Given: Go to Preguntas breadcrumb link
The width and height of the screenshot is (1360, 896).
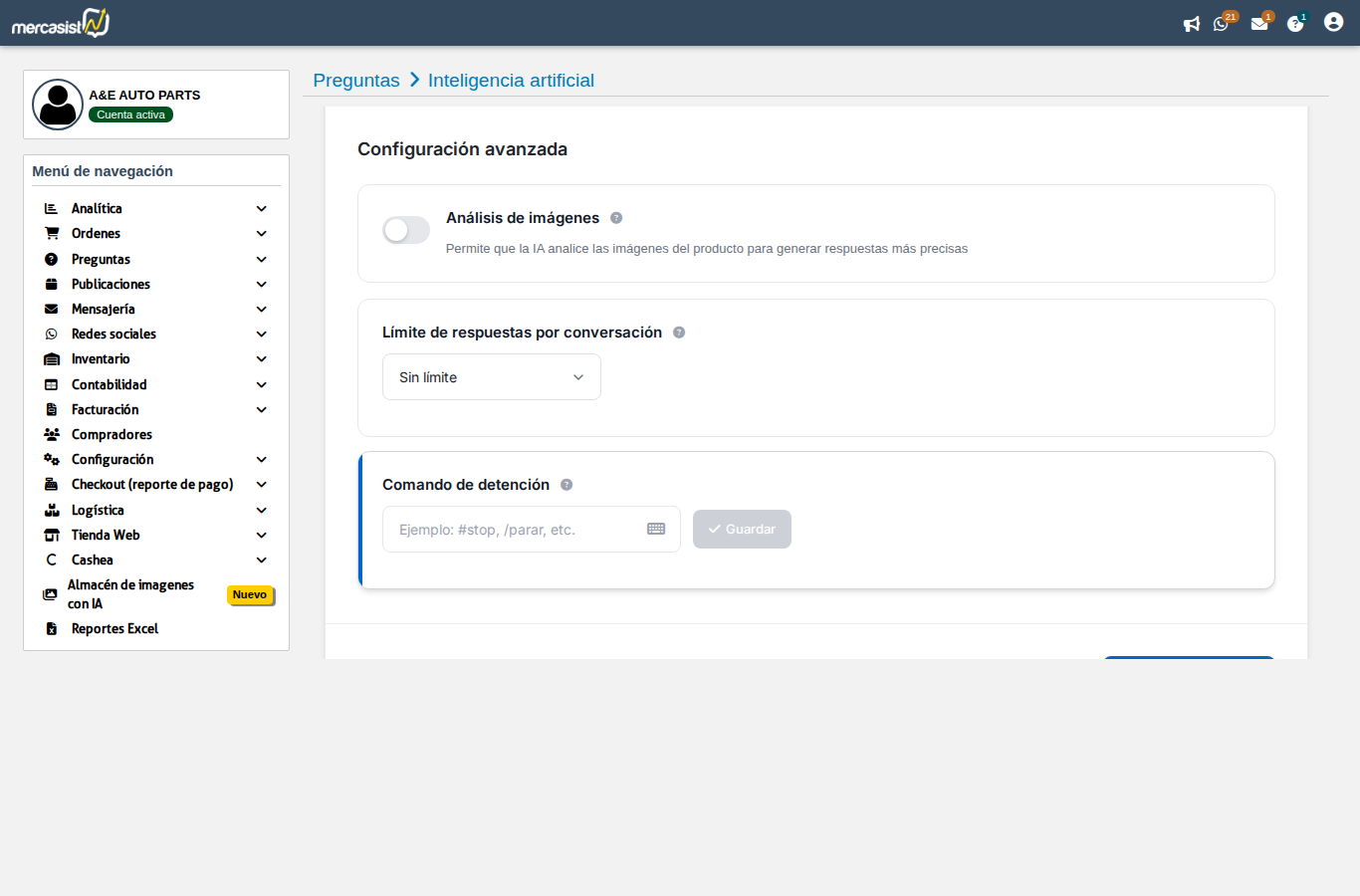Looking at the screenshot, I should (356, 81).
